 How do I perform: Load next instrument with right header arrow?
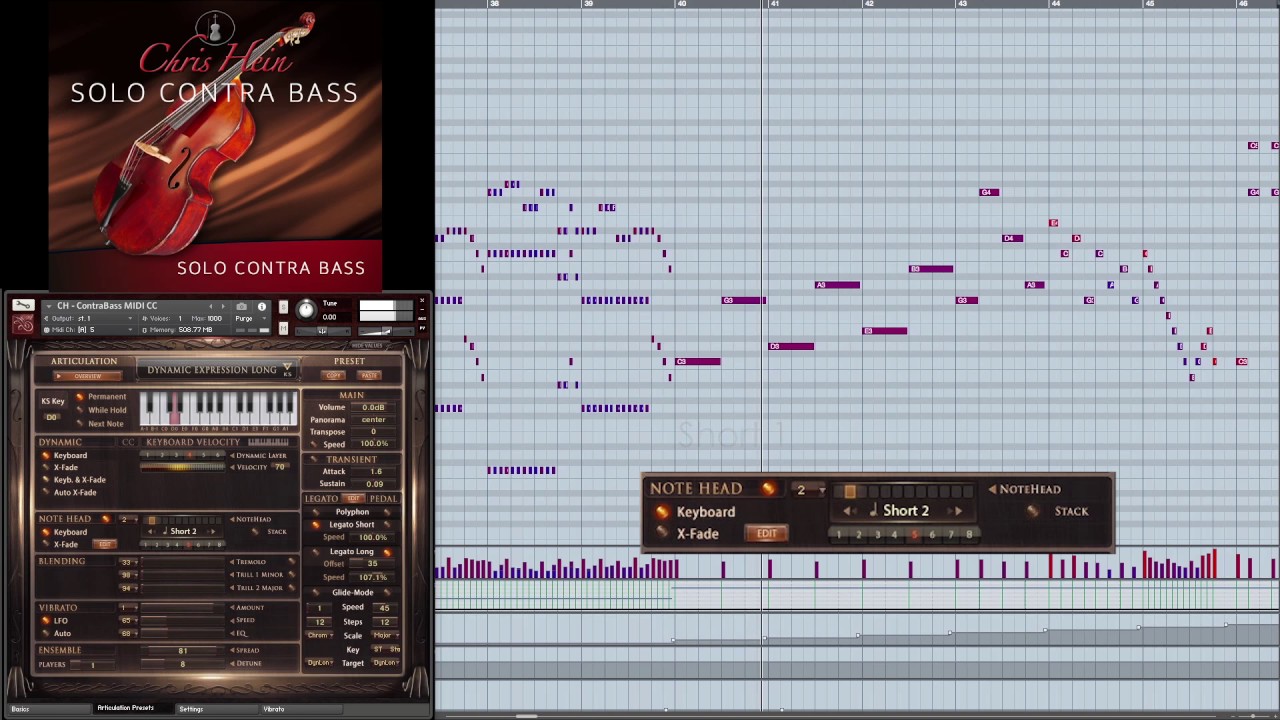[x=223, y=306]
